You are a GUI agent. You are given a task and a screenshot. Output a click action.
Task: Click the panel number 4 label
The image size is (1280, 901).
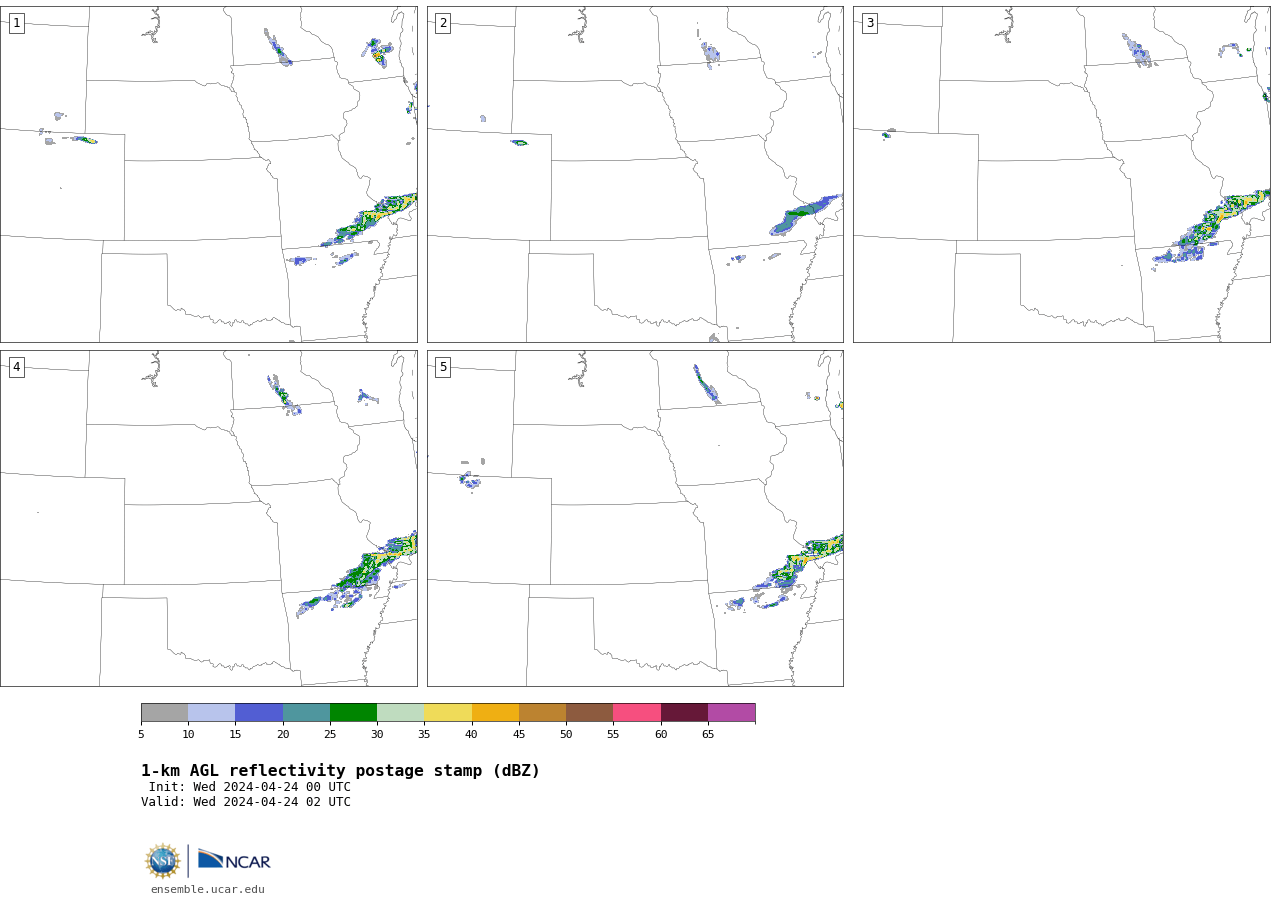click(16, 367)
